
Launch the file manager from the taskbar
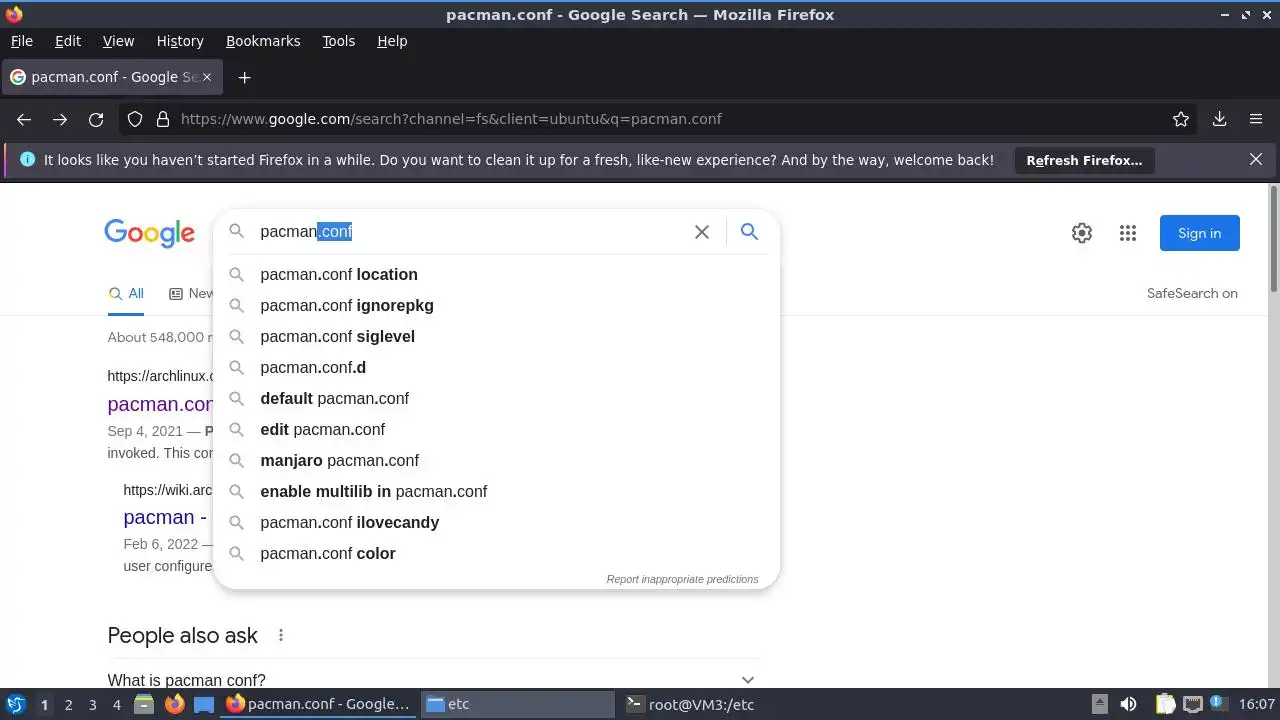[x=144, y=704]
